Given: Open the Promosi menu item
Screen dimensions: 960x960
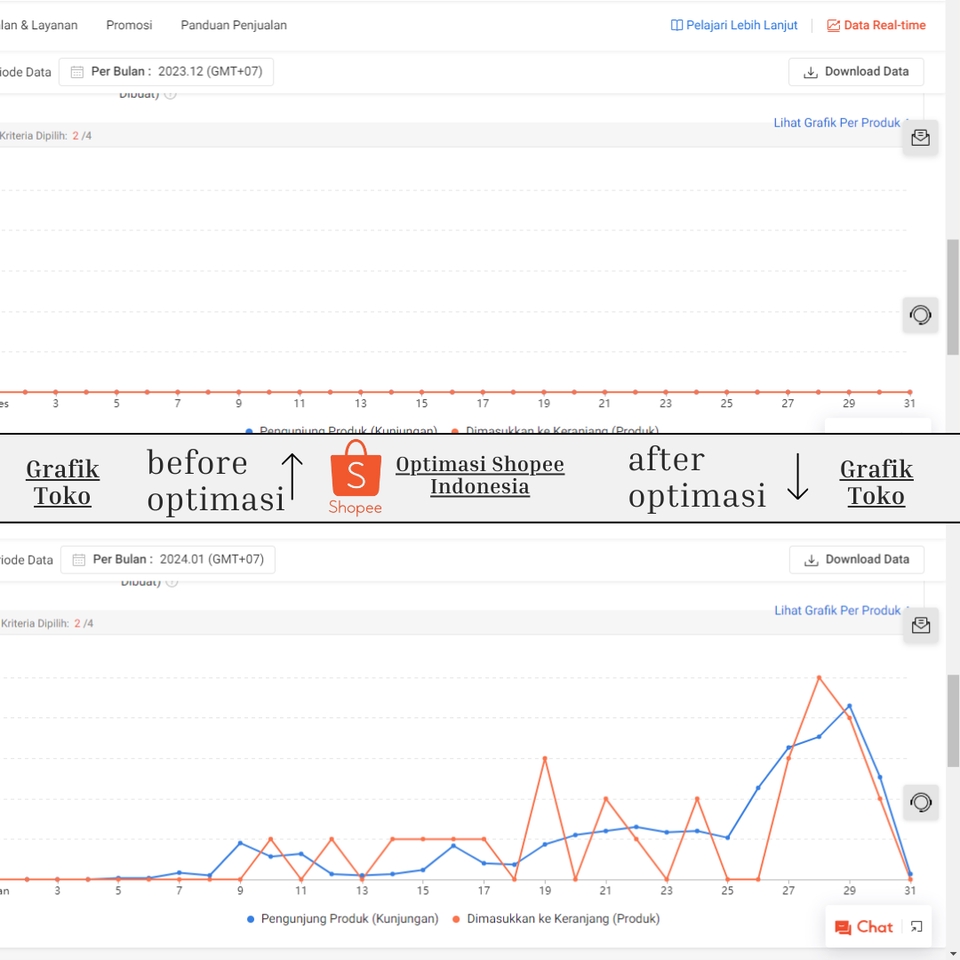Looking at the screenshot, I should (129, 25).
